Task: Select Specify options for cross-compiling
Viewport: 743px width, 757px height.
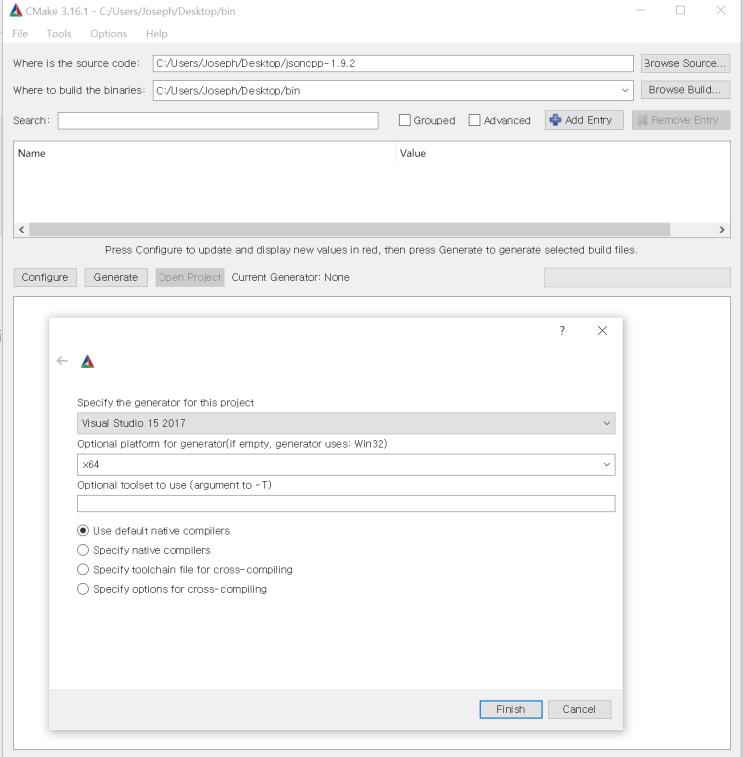Action: click(x=83, y=589)
